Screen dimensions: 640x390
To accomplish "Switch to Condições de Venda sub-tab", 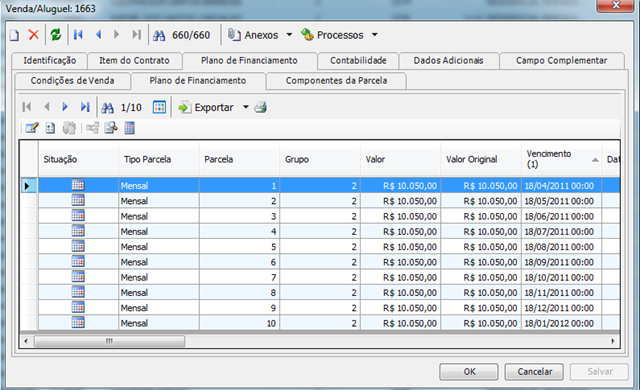I will [72, 81].
